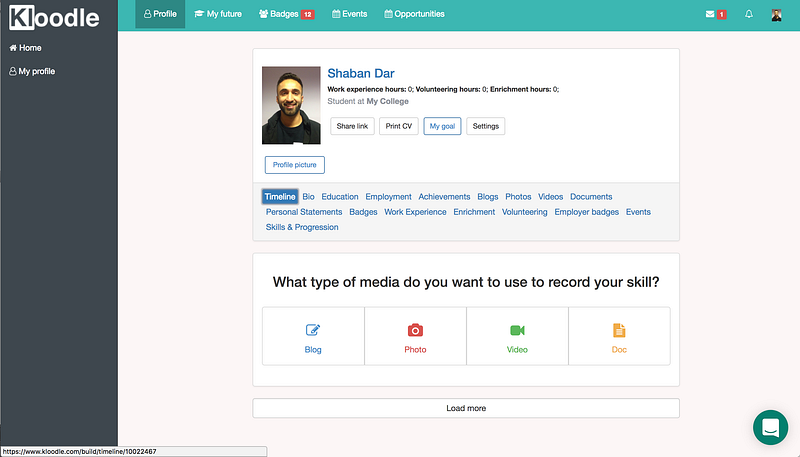Select the Profile tab in top navigation
Screen dimensions: 800x457
pos(160,14)
